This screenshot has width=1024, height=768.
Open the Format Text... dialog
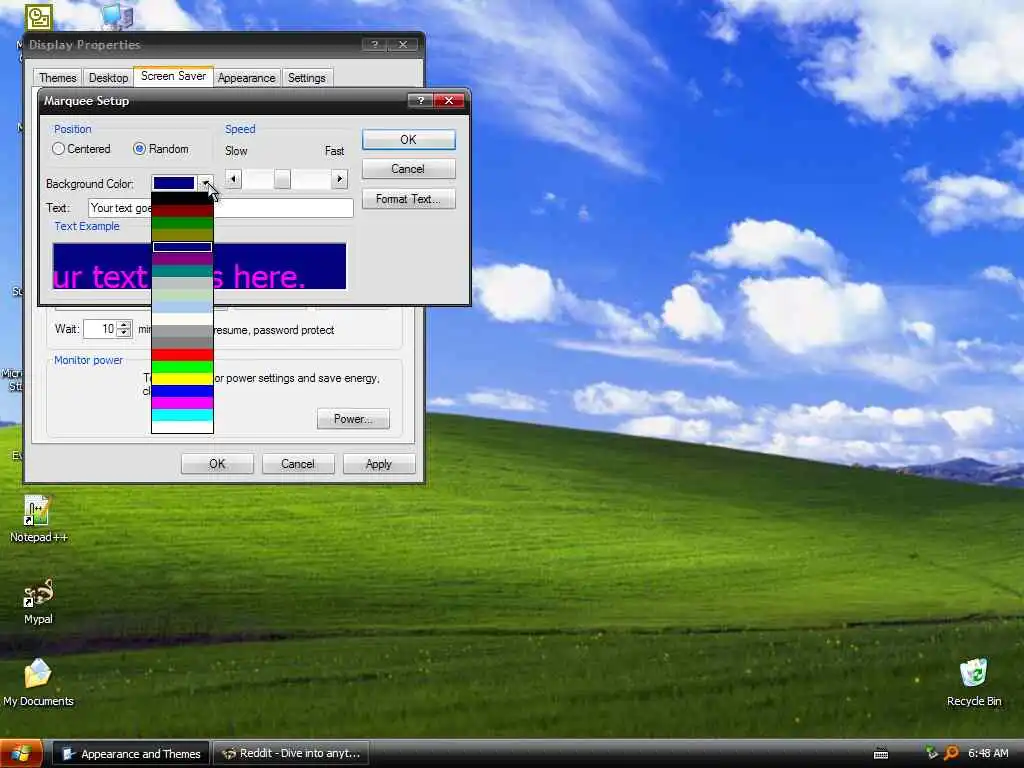point(408,199)
